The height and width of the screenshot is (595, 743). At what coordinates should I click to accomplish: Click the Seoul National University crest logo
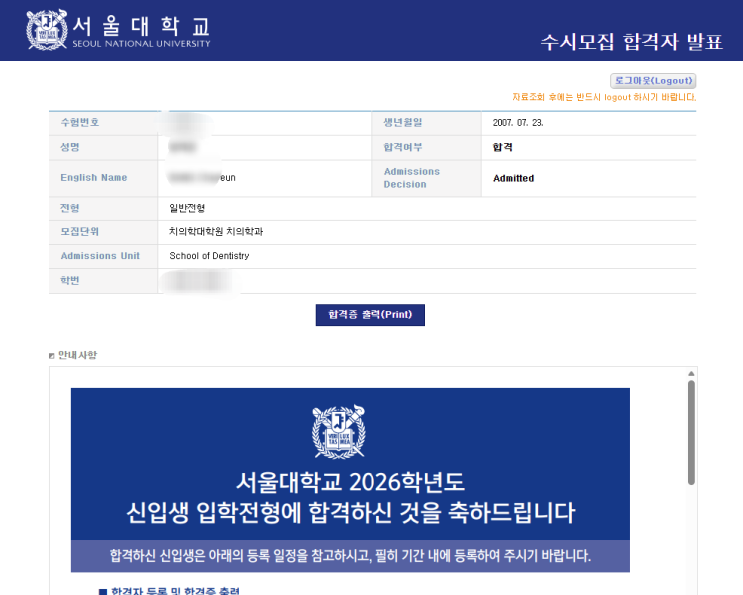click(46, 30)
